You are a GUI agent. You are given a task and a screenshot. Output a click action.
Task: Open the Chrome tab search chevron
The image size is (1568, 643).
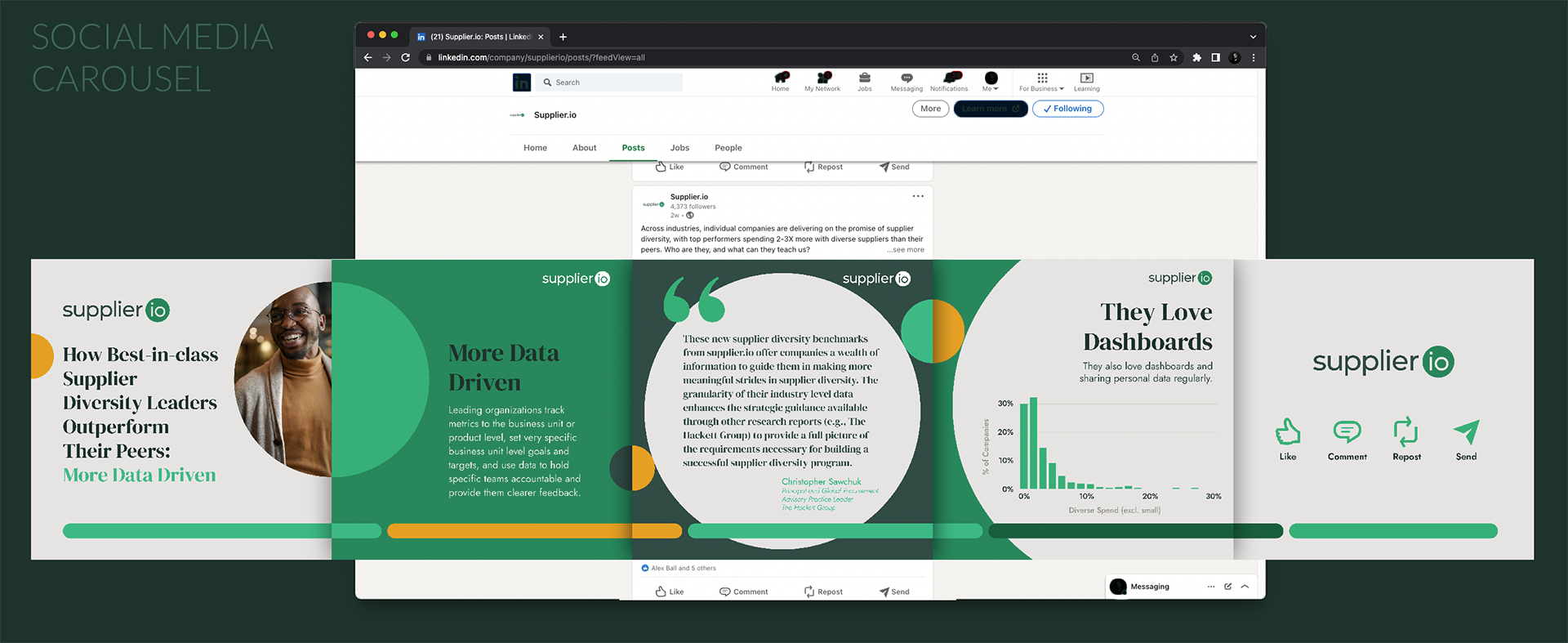(x=1253, y=37)
